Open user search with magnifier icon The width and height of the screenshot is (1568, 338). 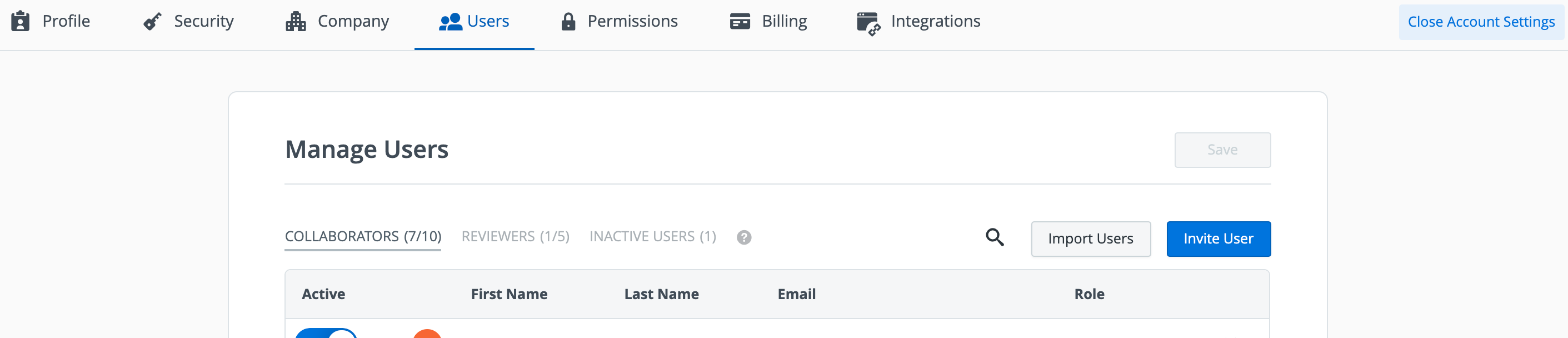[x=995, y=237]
